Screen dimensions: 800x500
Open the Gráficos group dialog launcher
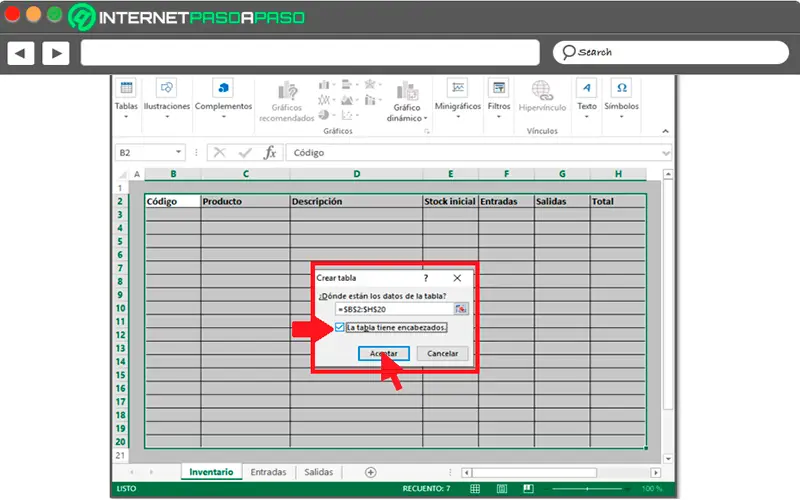pos(427,132)
